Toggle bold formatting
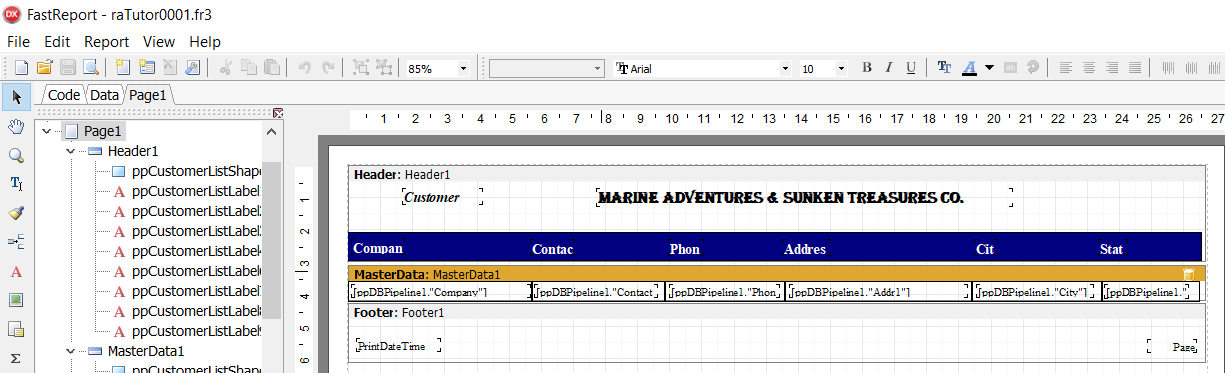The width and height of the screenshot is (1225, 373). click(867, 68)
